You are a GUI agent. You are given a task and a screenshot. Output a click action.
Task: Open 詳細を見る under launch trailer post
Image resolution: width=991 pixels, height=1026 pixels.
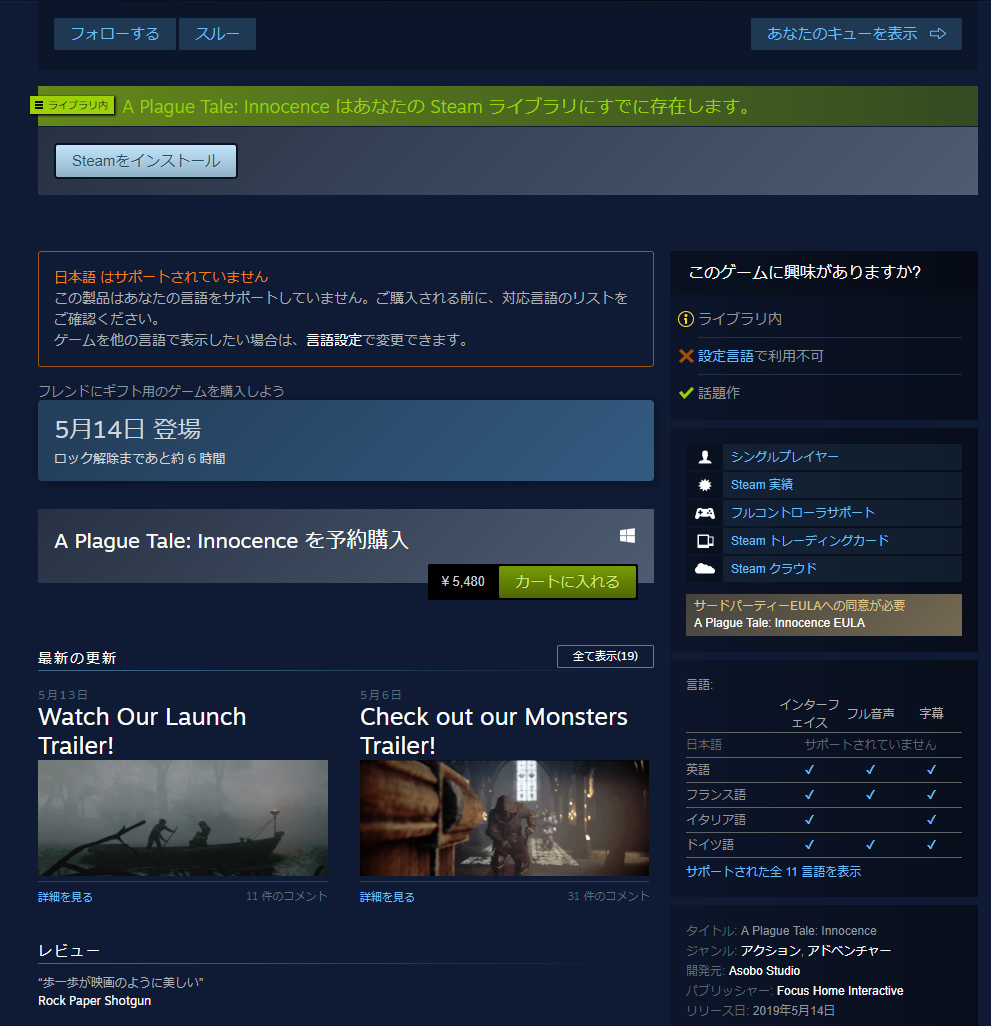pyautogui.click(x=65, y=897)
